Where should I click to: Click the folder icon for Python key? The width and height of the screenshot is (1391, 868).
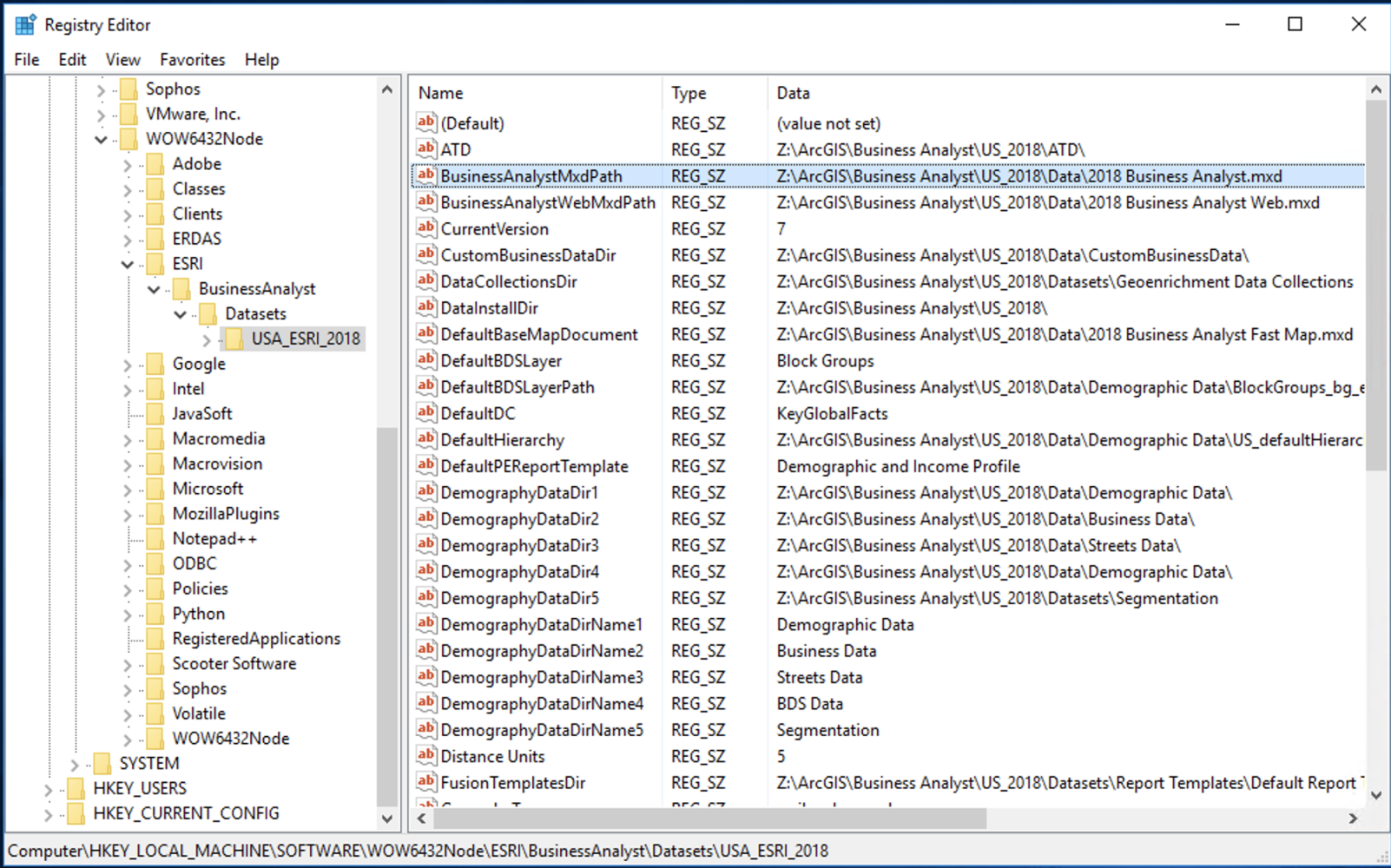click(x=155, y=614)
